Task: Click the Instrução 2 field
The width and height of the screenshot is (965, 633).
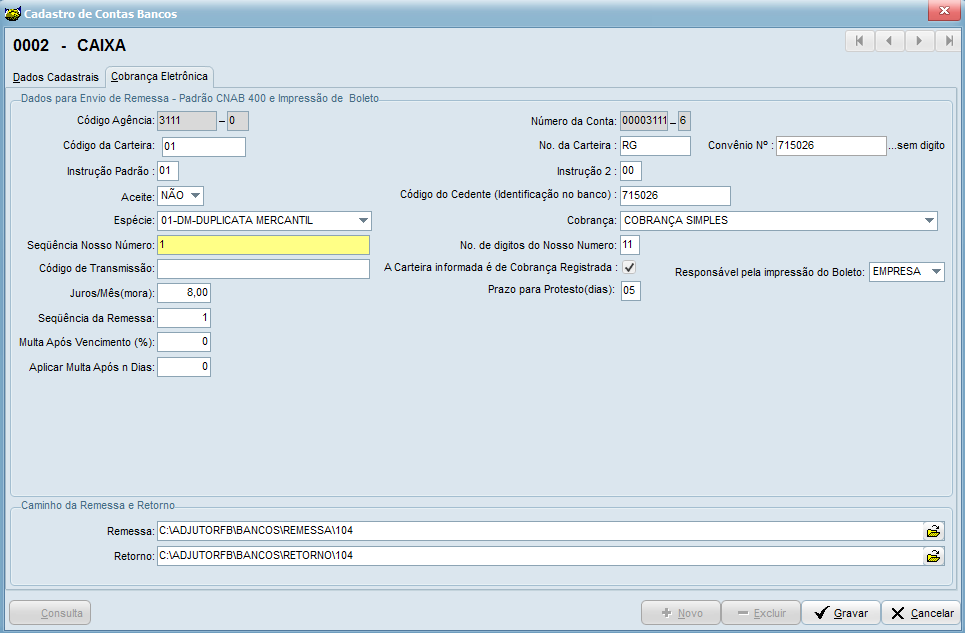Action: [x=631, y=170]
